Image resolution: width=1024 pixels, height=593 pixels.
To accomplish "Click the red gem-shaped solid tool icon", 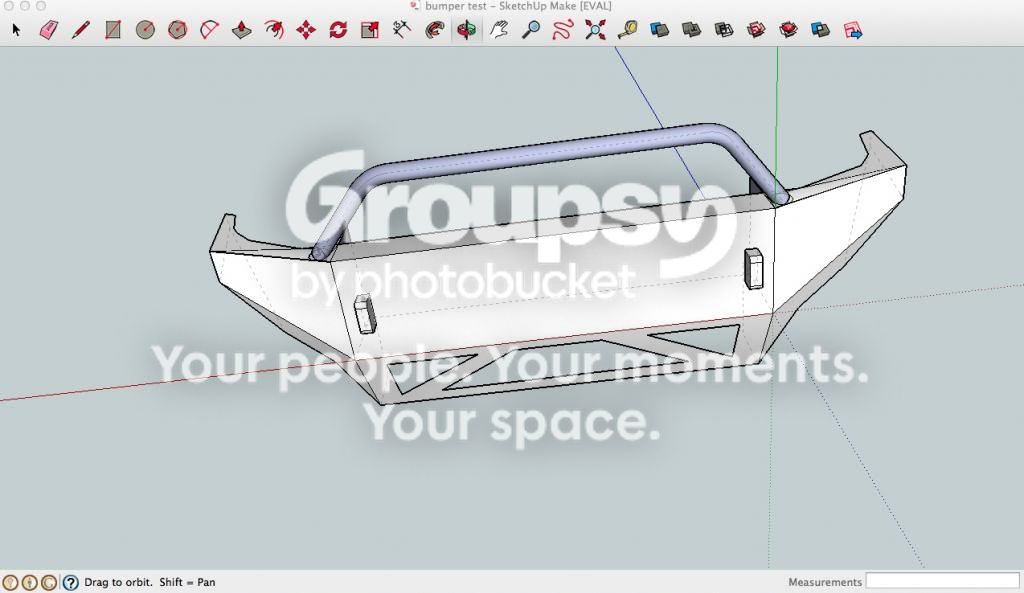I will click(x=788, y=30).
